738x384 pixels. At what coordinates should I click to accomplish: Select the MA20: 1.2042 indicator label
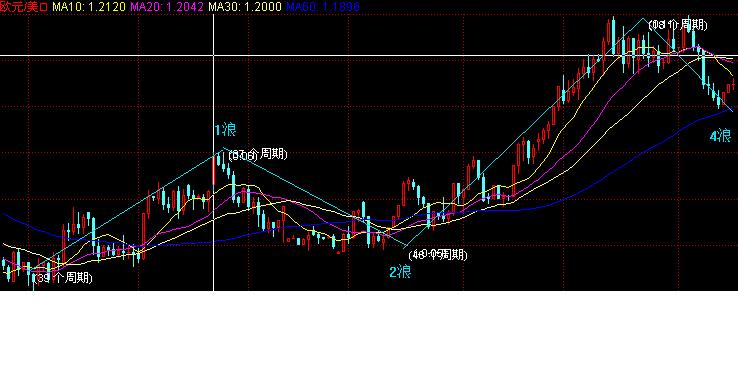pyautogui.click(x=167, y=7)
